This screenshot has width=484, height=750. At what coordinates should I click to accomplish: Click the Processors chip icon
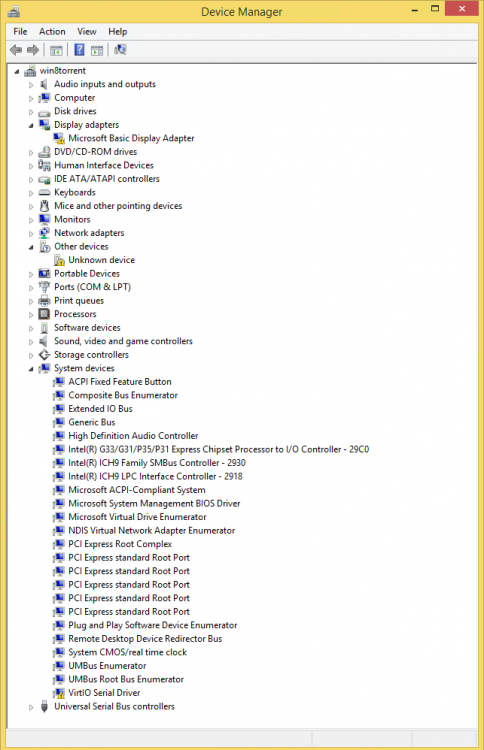point(44,314)
